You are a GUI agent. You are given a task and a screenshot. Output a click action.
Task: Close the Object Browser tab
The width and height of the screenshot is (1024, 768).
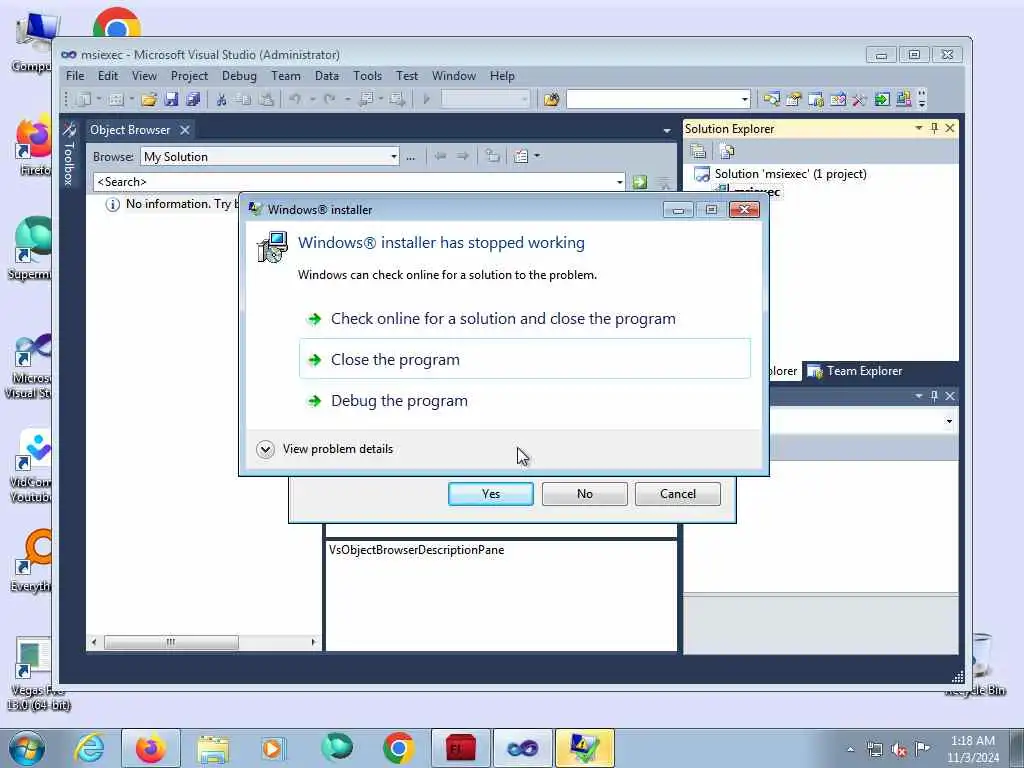pyautogui.click(x=185, y=130)
